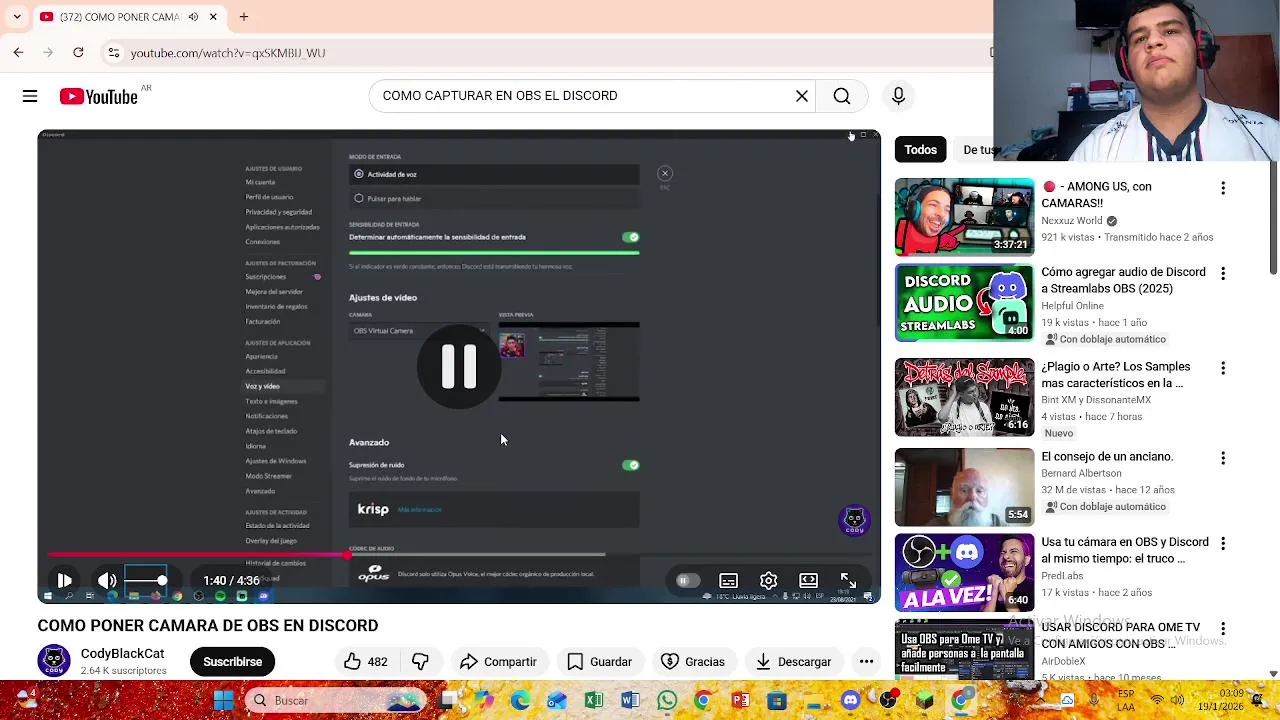
Task: Open more actions menu beside Descargar
Action: click(x=867, y=661)
